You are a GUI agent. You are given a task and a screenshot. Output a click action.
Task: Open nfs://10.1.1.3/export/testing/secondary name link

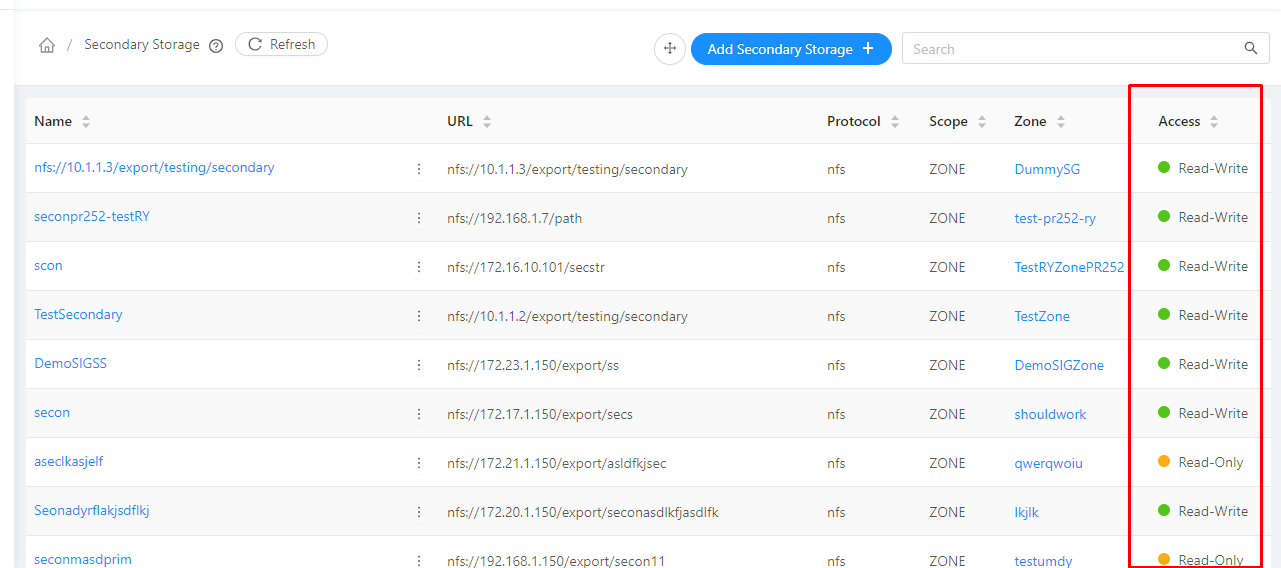[x=154, y=167]
